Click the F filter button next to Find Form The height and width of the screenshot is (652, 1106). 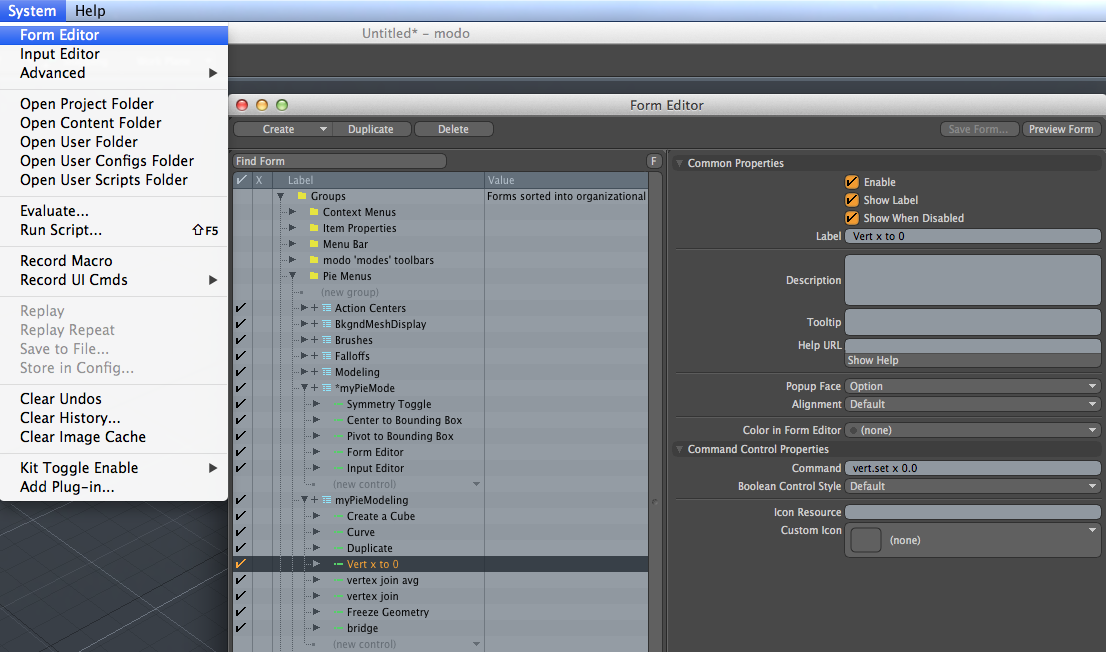(x=654, y=161)
